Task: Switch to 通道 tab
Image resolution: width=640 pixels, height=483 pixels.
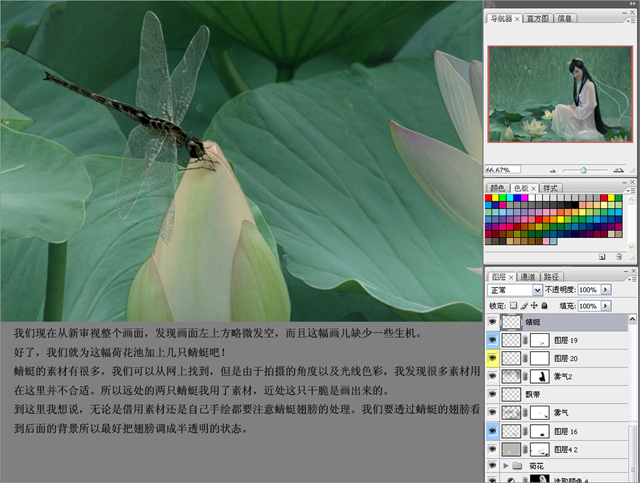Action: [x=528, y=277]
